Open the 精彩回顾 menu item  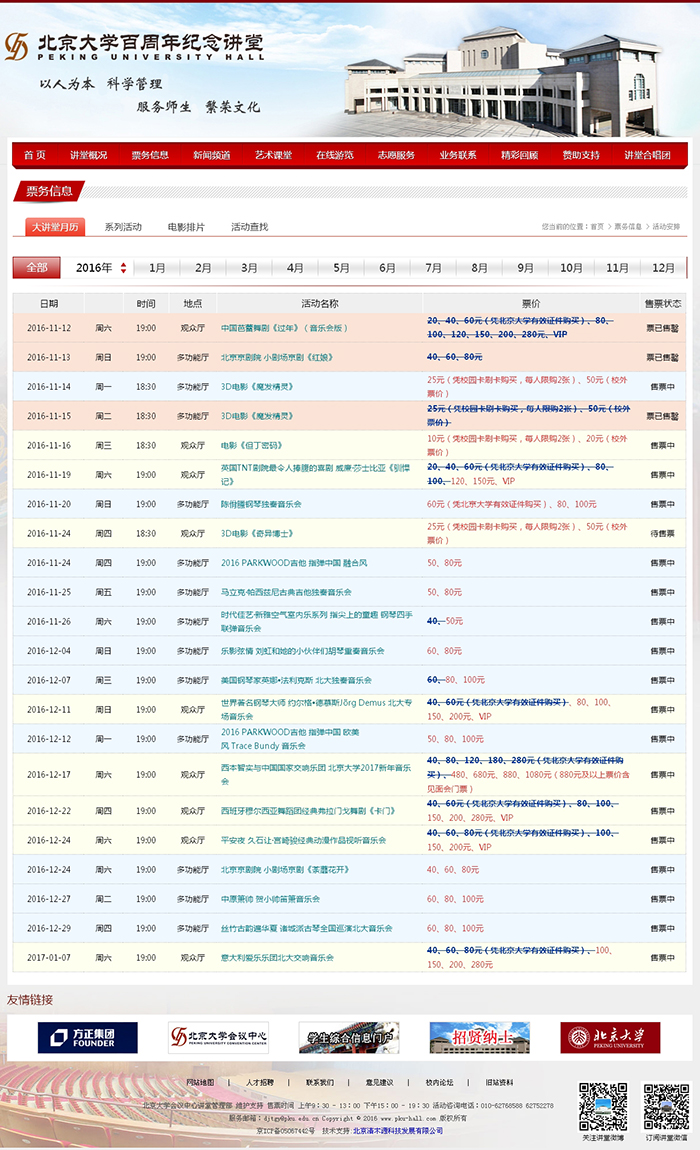[x=519, y=155]
